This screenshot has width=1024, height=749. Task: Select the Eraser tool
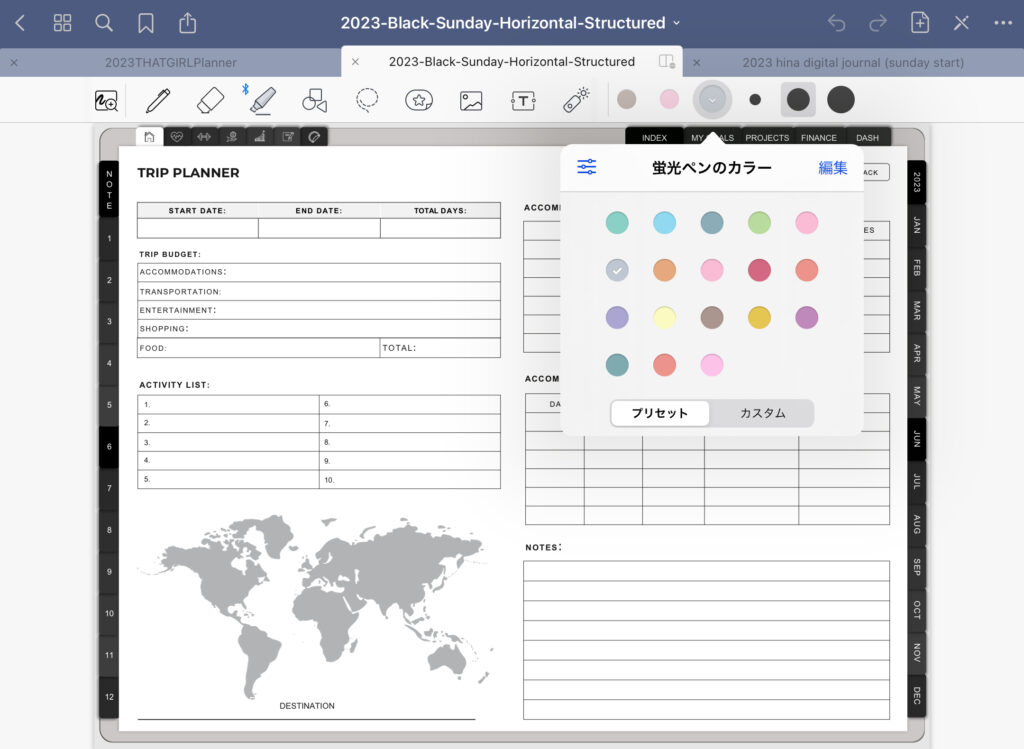(x=210, y=100)
